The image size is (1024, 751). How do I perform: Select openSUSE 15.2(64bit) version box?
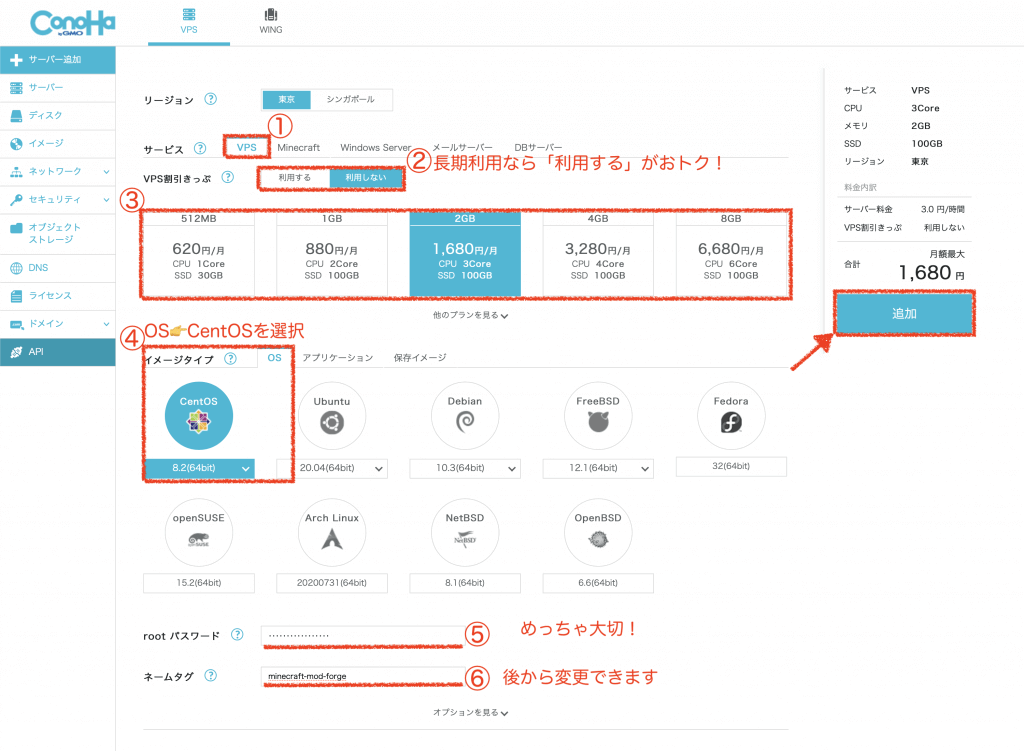click(x=199, y=583)
